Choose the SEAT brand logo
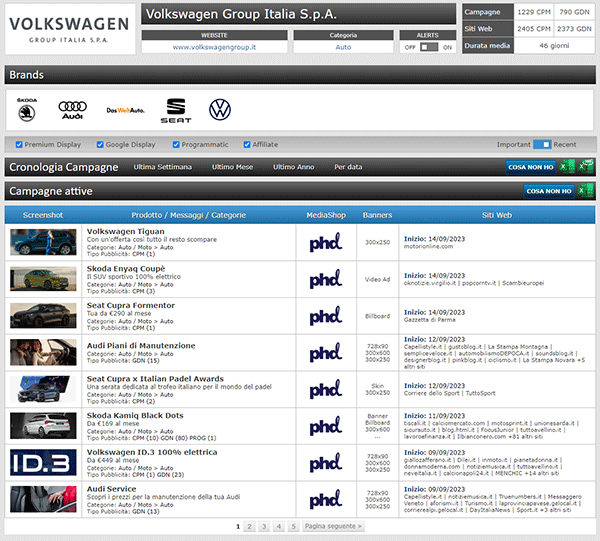Screen dimensions: 600x541 (x=177, y=109)
